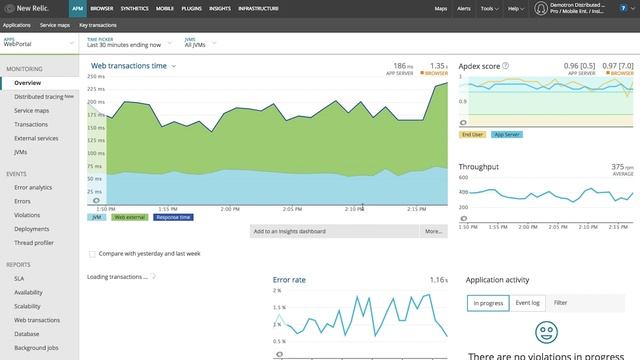Open the More... chart options

[x=433, y=231]
